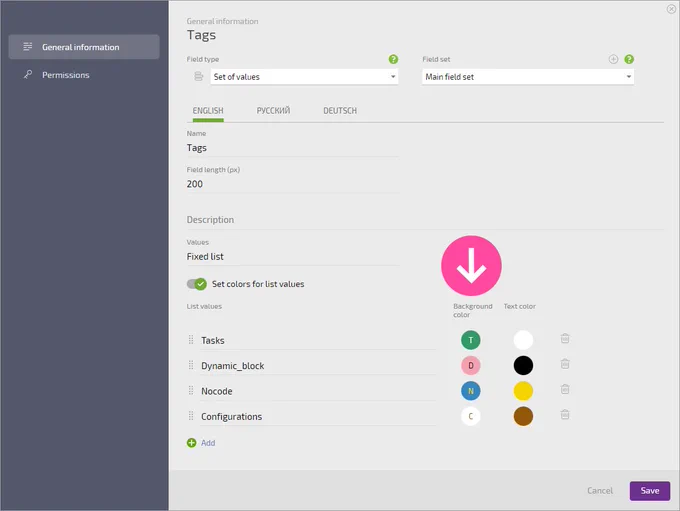Change Configurations brown text color swatch
Screen dimensions: 680x511
(523, 416)
